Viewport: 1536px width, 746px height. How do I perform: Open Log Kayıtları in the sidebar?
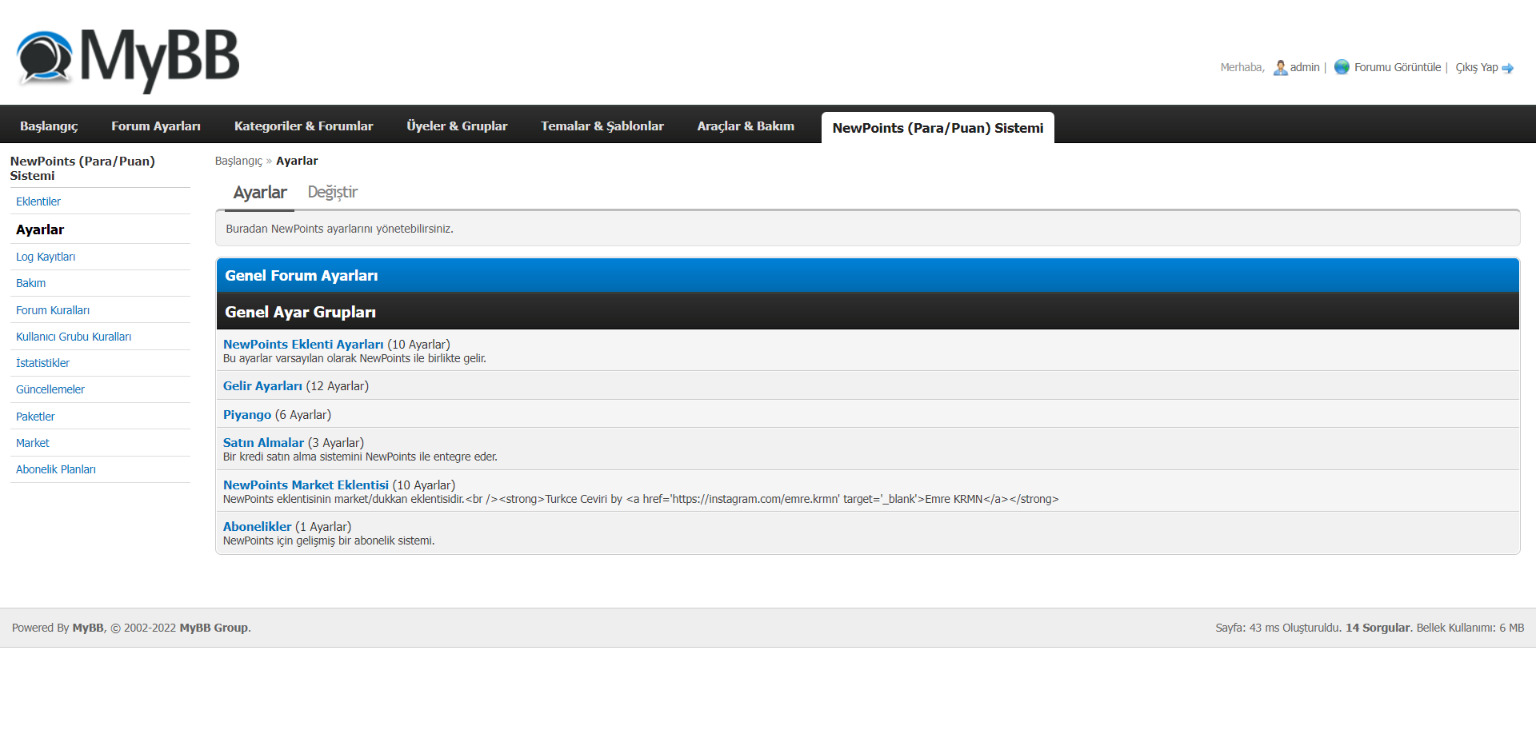46,257
